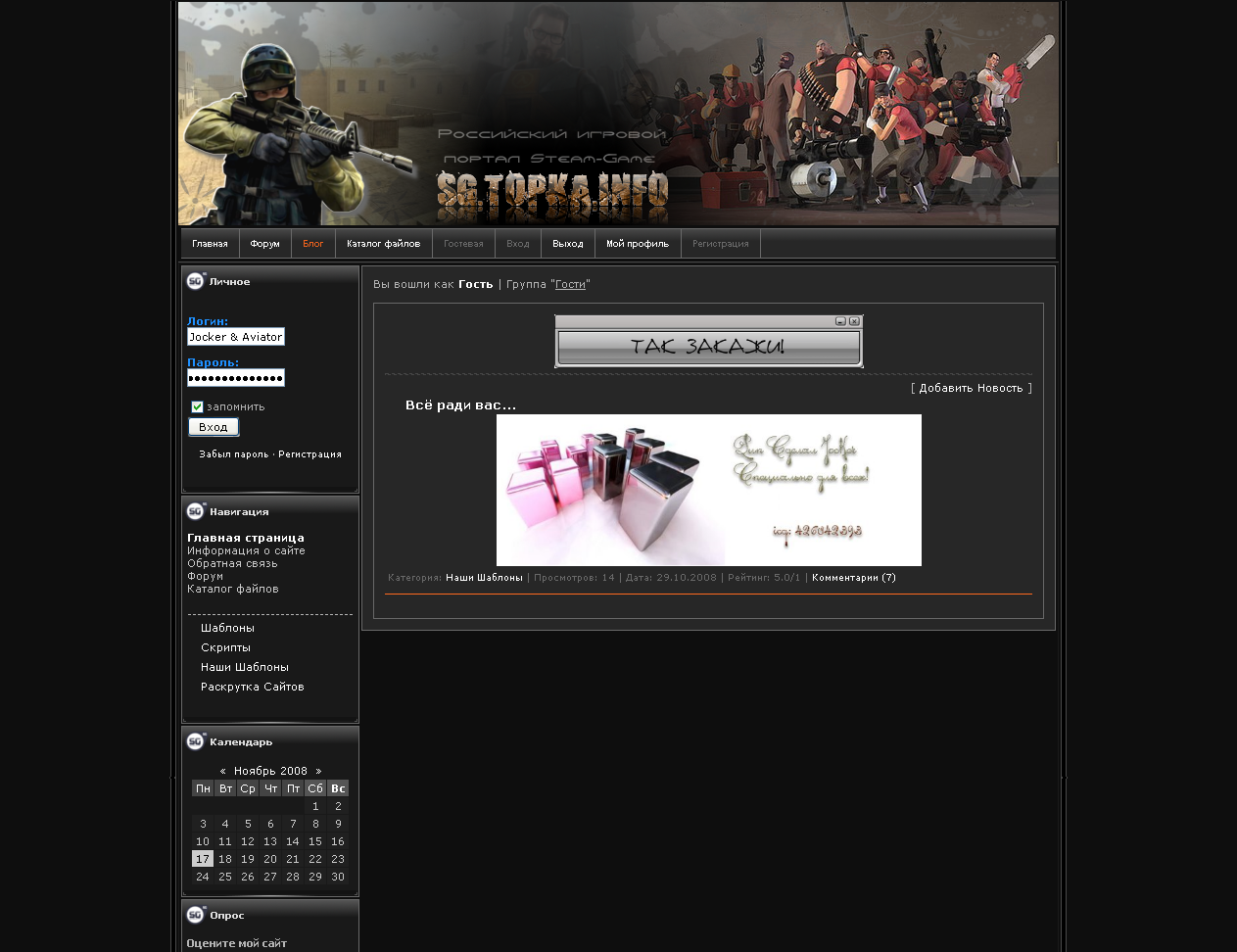The width and height of the screenshot is (1237, 952).
Task: Click the Оцените мой сайт poll title
Action: 237,943
